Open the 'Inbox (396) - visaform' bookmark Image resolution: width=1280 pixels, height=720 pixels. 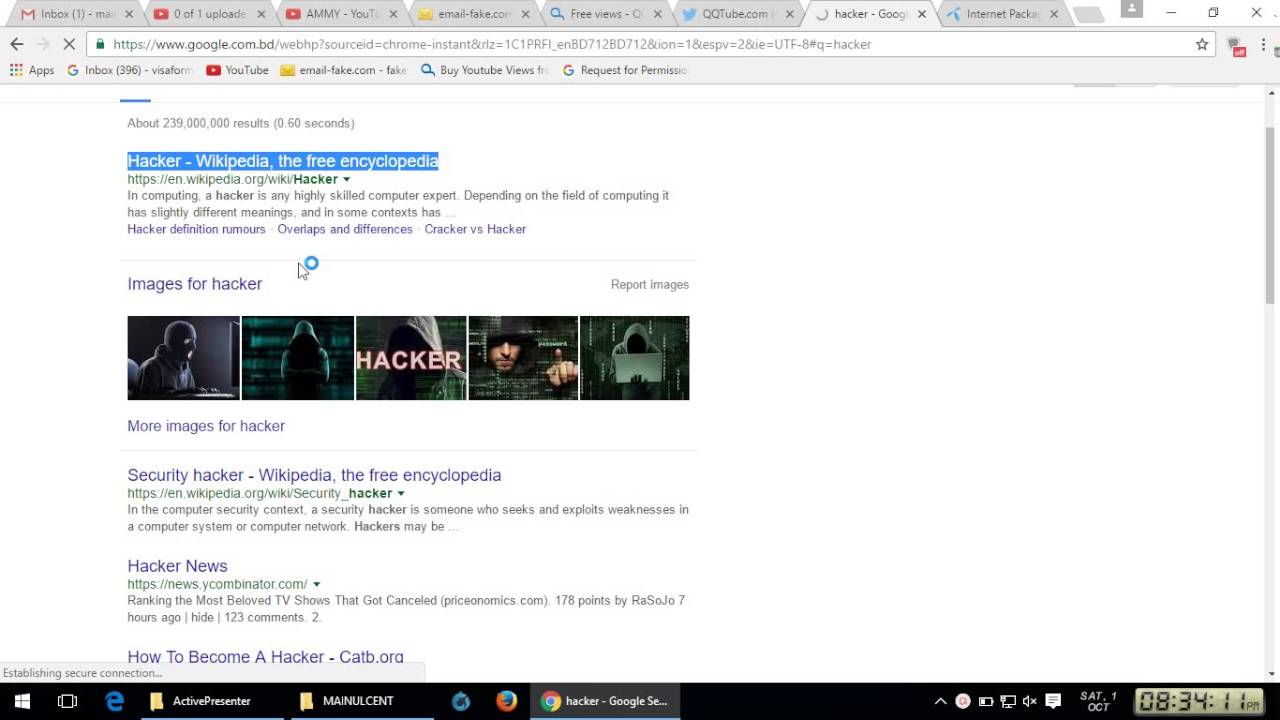[130, 70]
